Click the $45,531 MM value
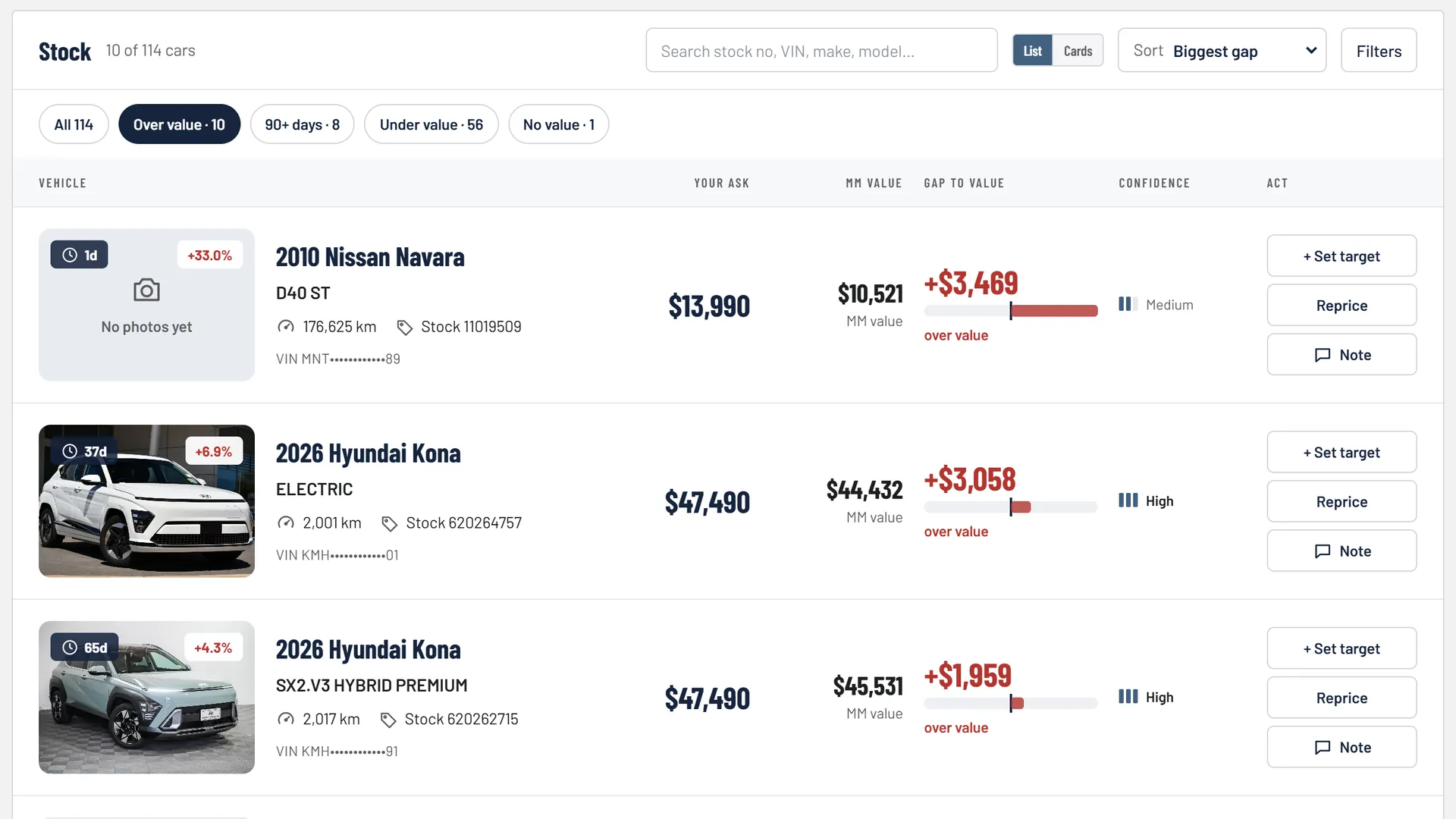Viewport: 1456px width, 819px height. coord(868,686)
